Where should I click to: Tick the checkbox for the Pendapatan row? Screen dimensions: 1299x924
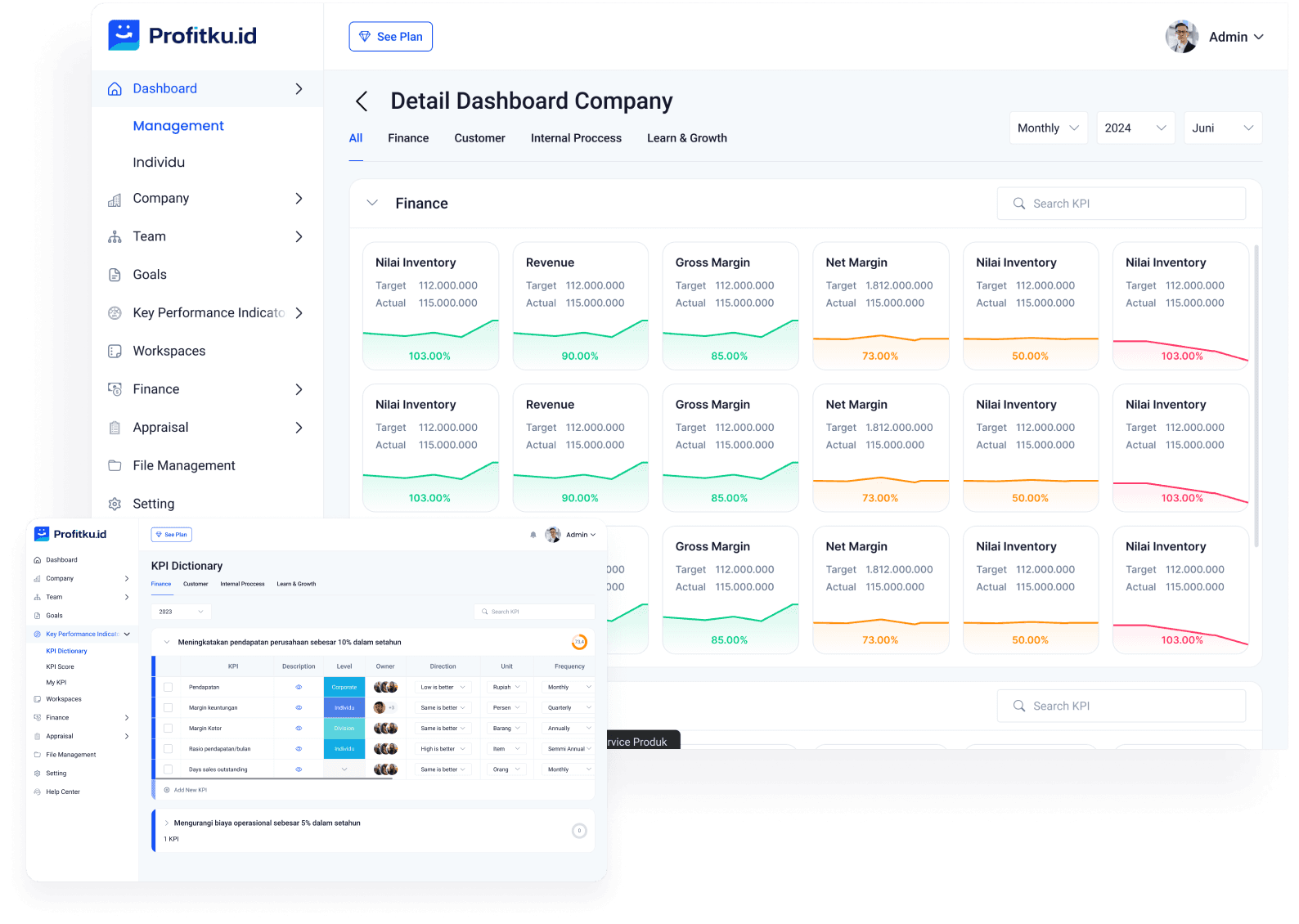click(x=169, y=688)
